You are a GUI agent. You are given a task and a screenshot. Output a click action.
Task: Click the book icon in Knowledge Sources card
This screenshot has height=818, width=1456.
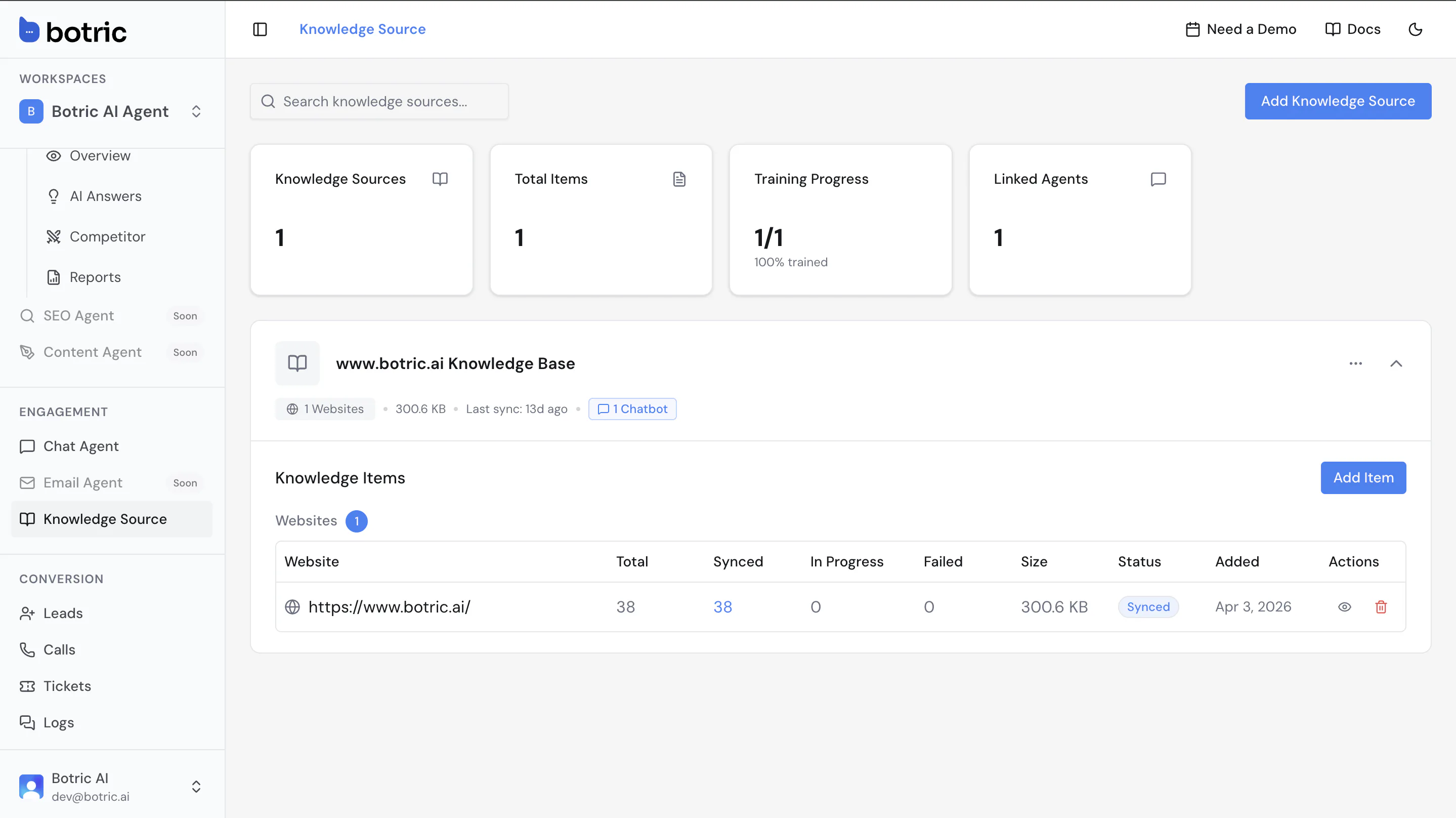[x=440, y=179]
